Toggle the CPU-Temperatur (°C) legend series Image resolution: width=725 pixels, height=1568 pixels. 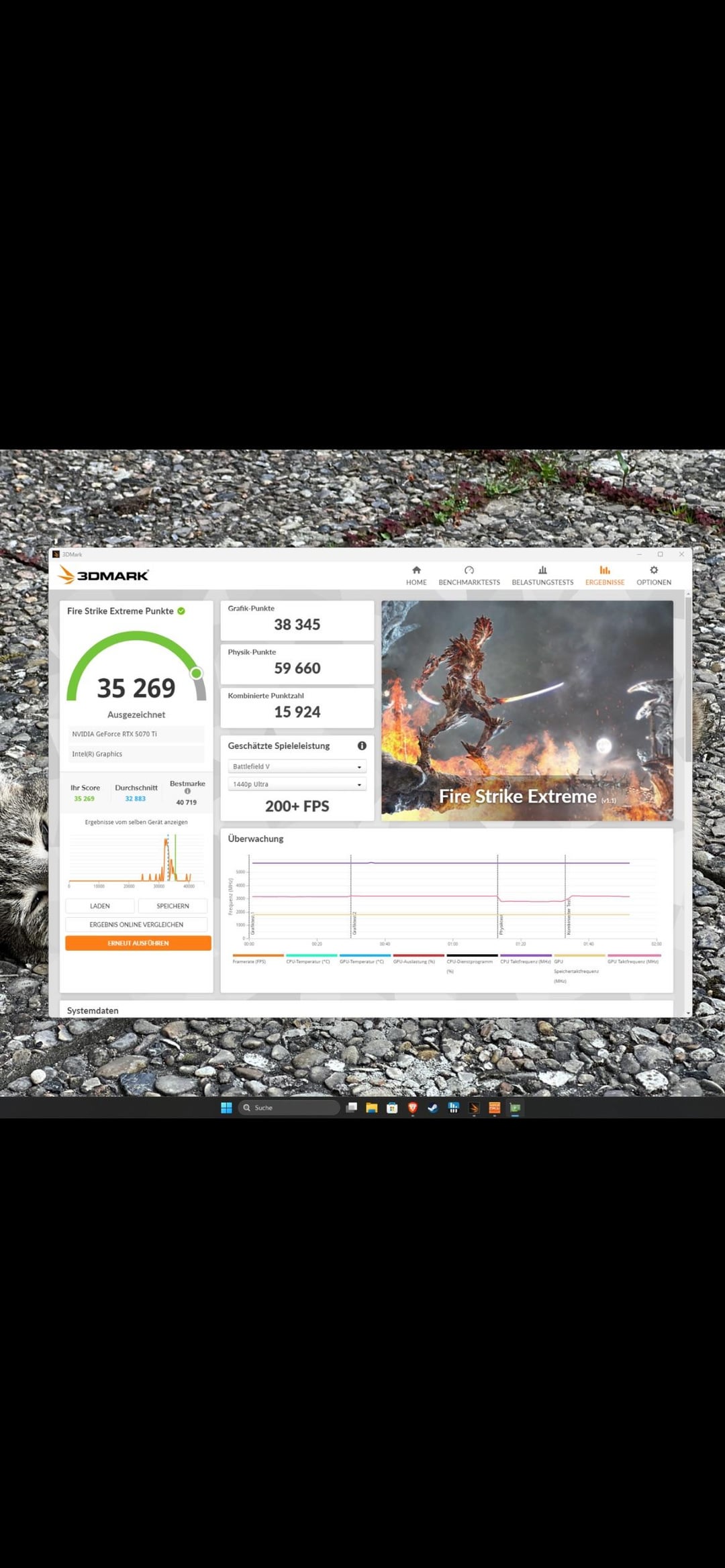[311, 959]
